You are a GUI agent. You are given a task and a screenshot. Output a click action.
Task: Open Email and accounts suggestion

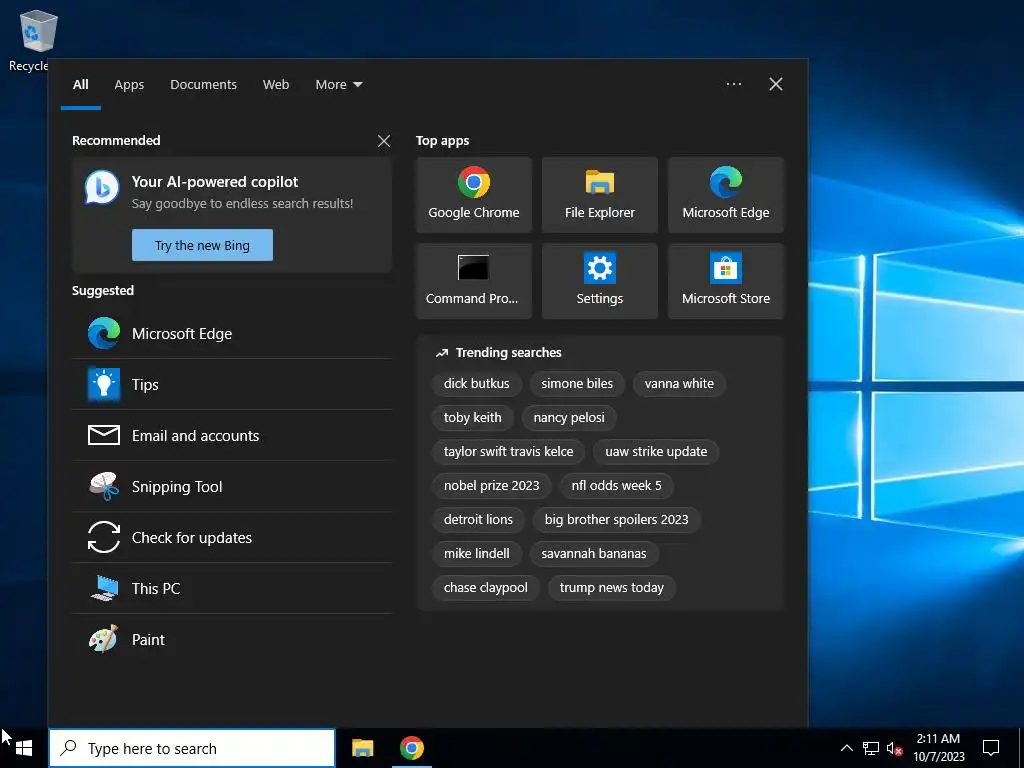(232, 435)
